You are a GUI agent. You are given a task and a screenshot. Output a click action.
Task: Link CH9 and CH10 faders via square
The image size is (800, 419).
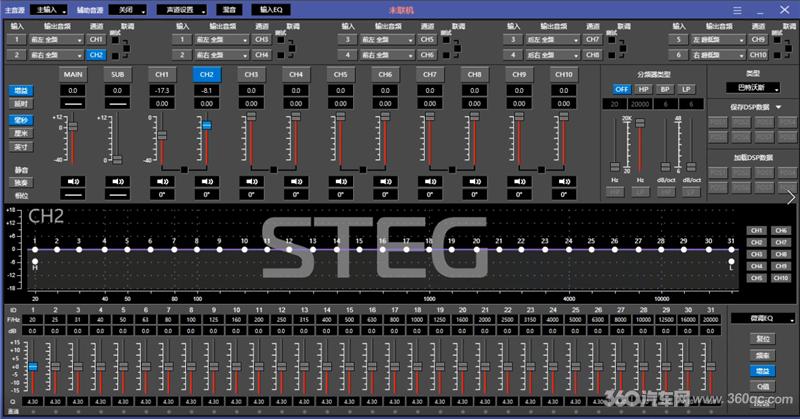(x=541, y=169)
